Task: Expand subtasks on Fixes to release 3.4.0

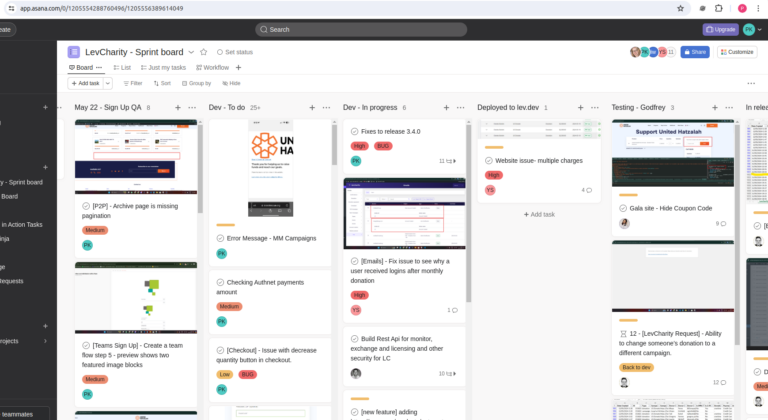Action: 448,161
